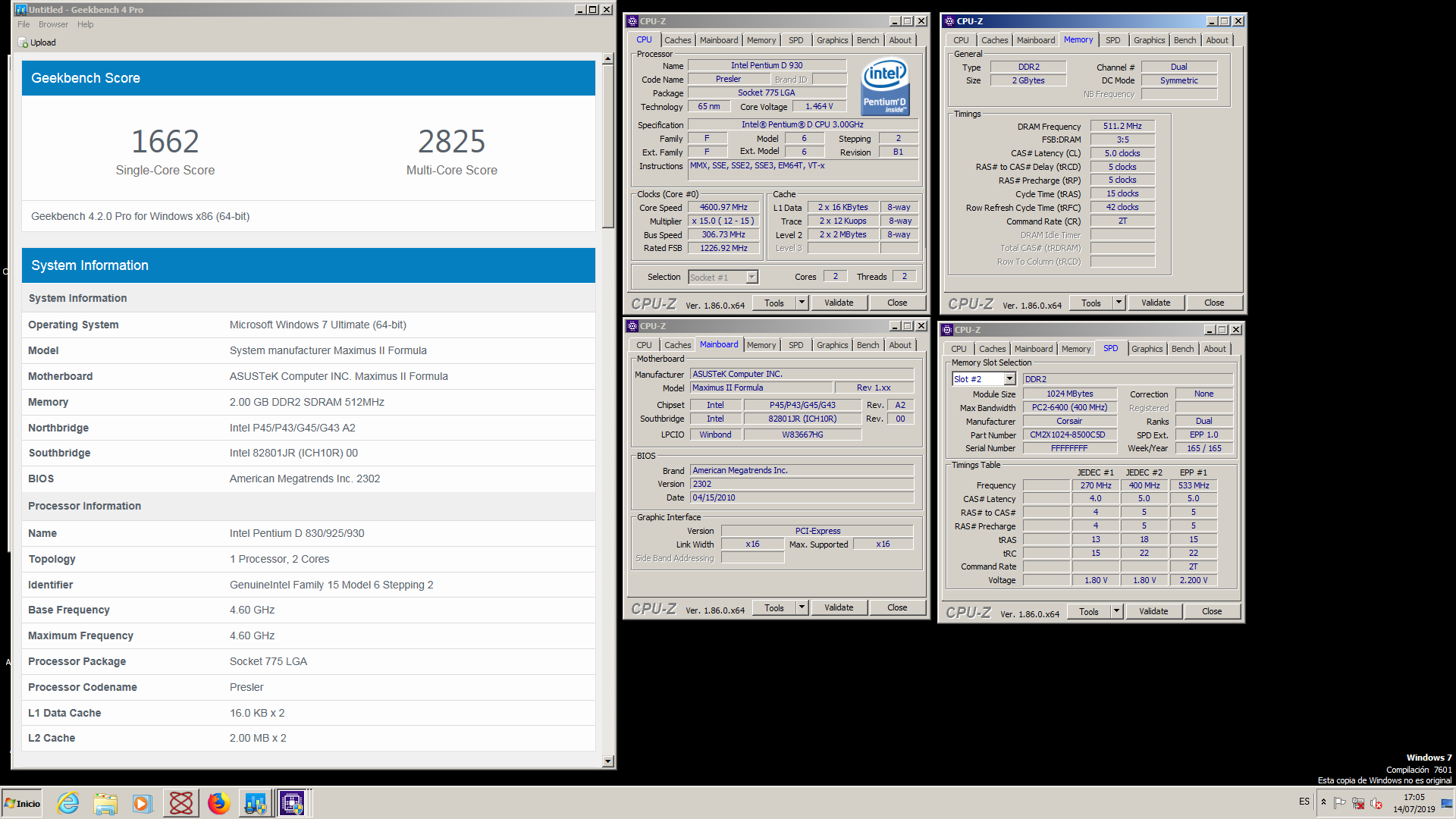Image resolution: width=1456 pixels, height=819 pixels.
Task: Click Tools button in CPU-Z Memory window
Action: [1091, 303]
